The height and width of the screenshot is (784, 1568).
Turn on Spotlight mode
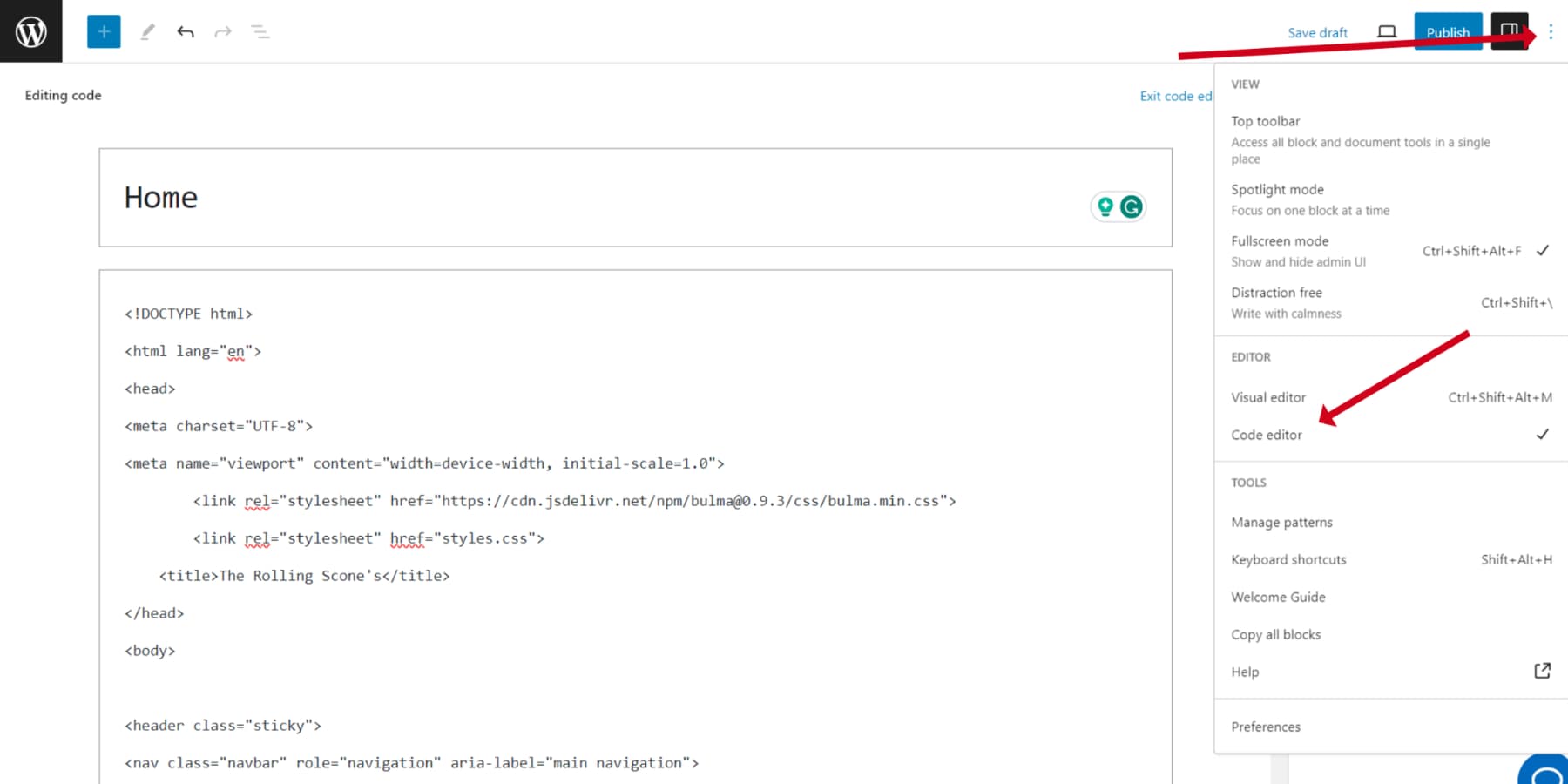(x=1278, y=189)
